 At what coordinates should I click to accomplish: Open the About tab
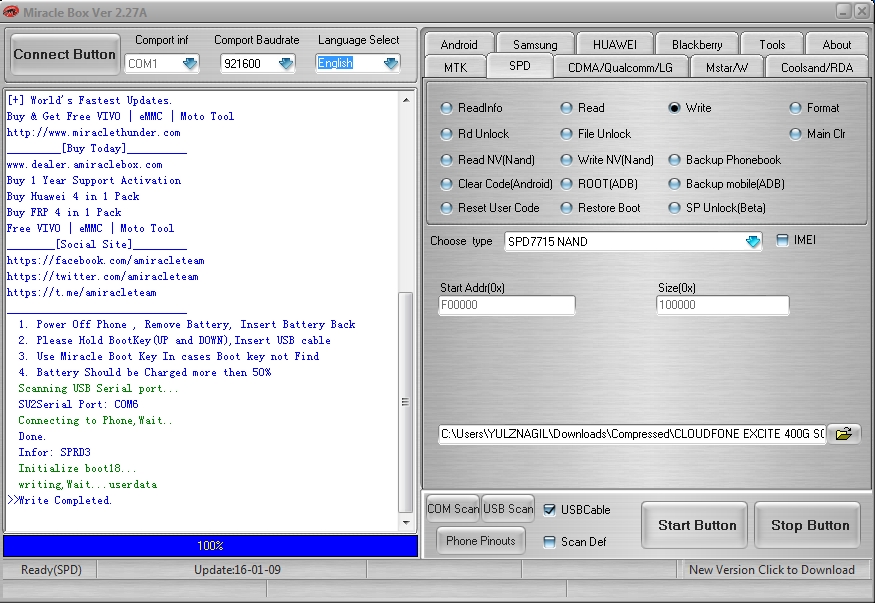tap(836, 45)
